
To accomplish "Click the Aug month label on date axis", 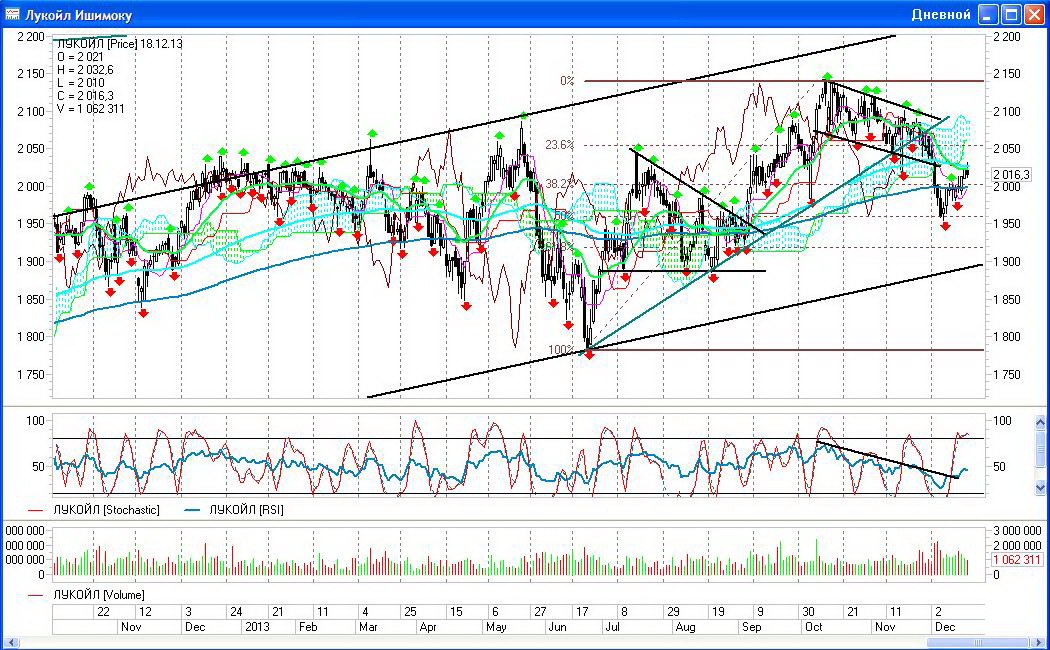I will pyautogui.click(x=685, y=627).
